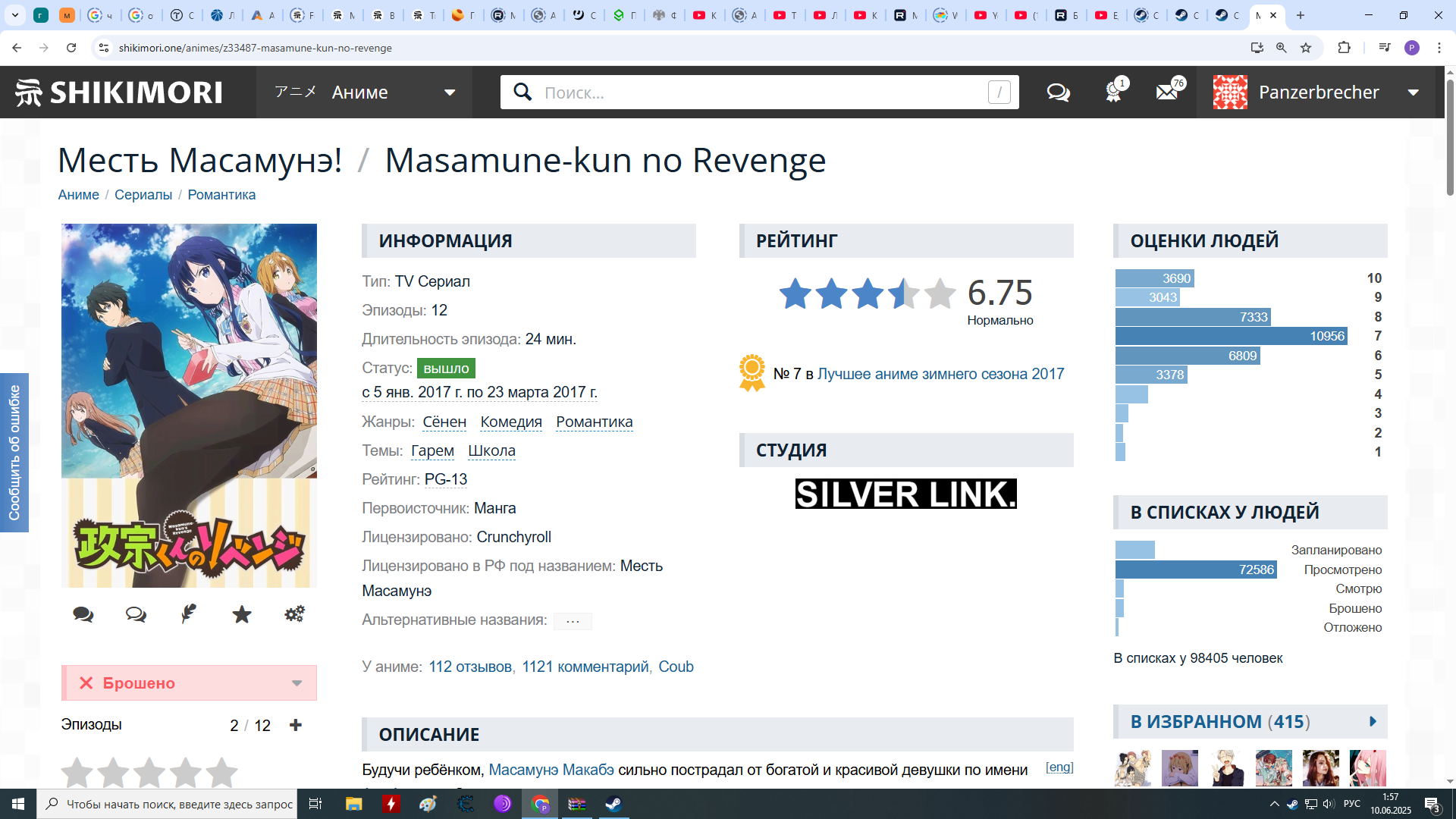Screen dimensions: 1456x819
Task: Click Сообщить об ошибке side button
Action: pyautogui.click(x=14, y=453)
